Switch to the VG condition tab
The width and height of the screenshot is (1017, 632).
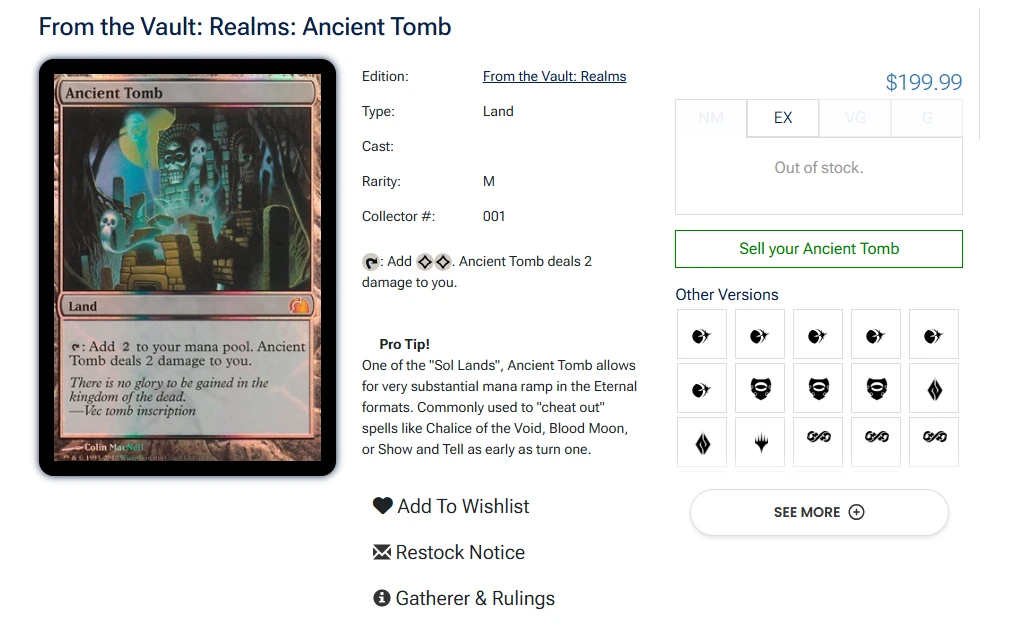(x=855, y=118)
